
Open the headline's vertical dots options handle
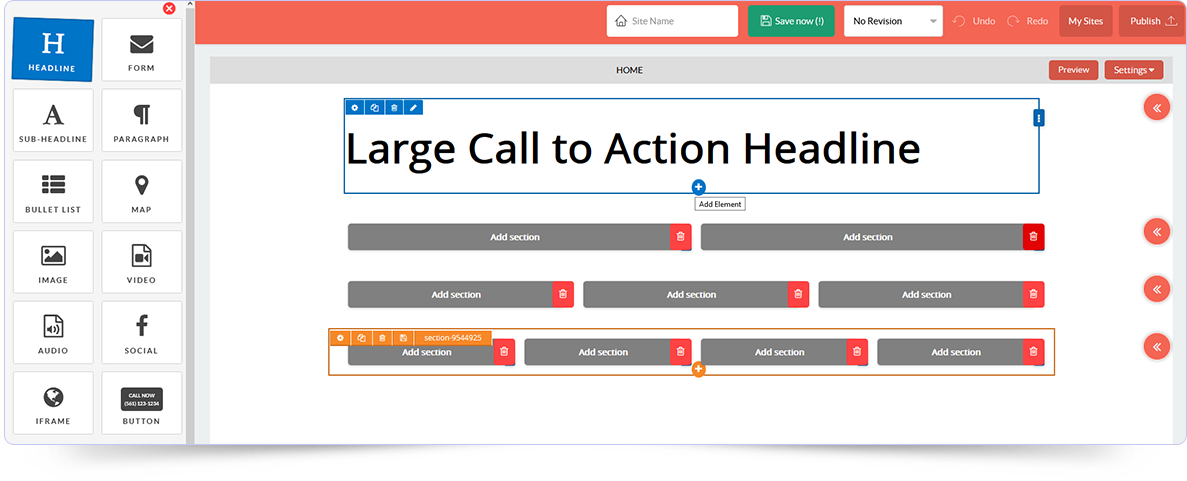click(1039, 118)
